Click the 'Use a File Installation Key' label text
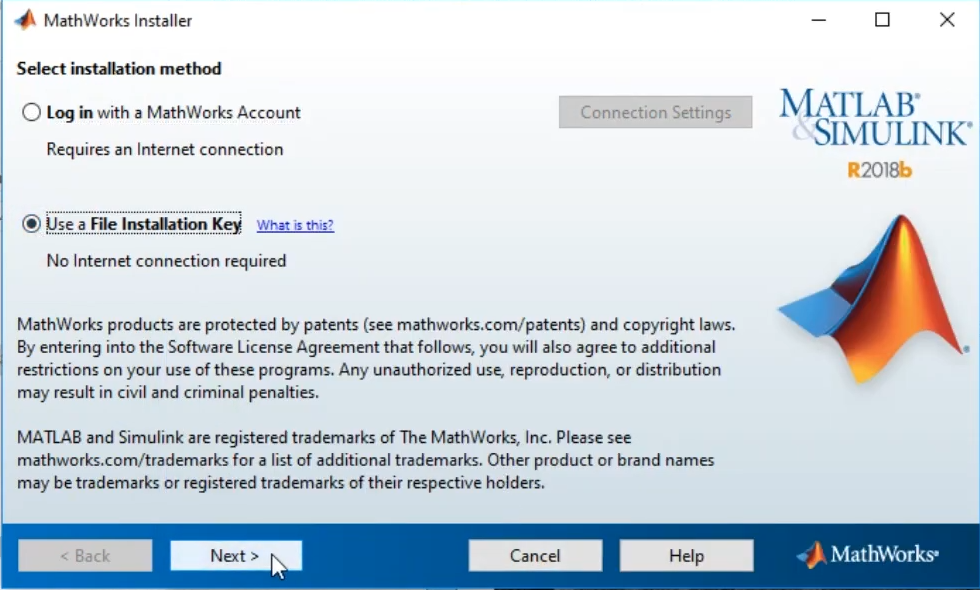Viewport: 980px width, 590px height. point(144,224)
